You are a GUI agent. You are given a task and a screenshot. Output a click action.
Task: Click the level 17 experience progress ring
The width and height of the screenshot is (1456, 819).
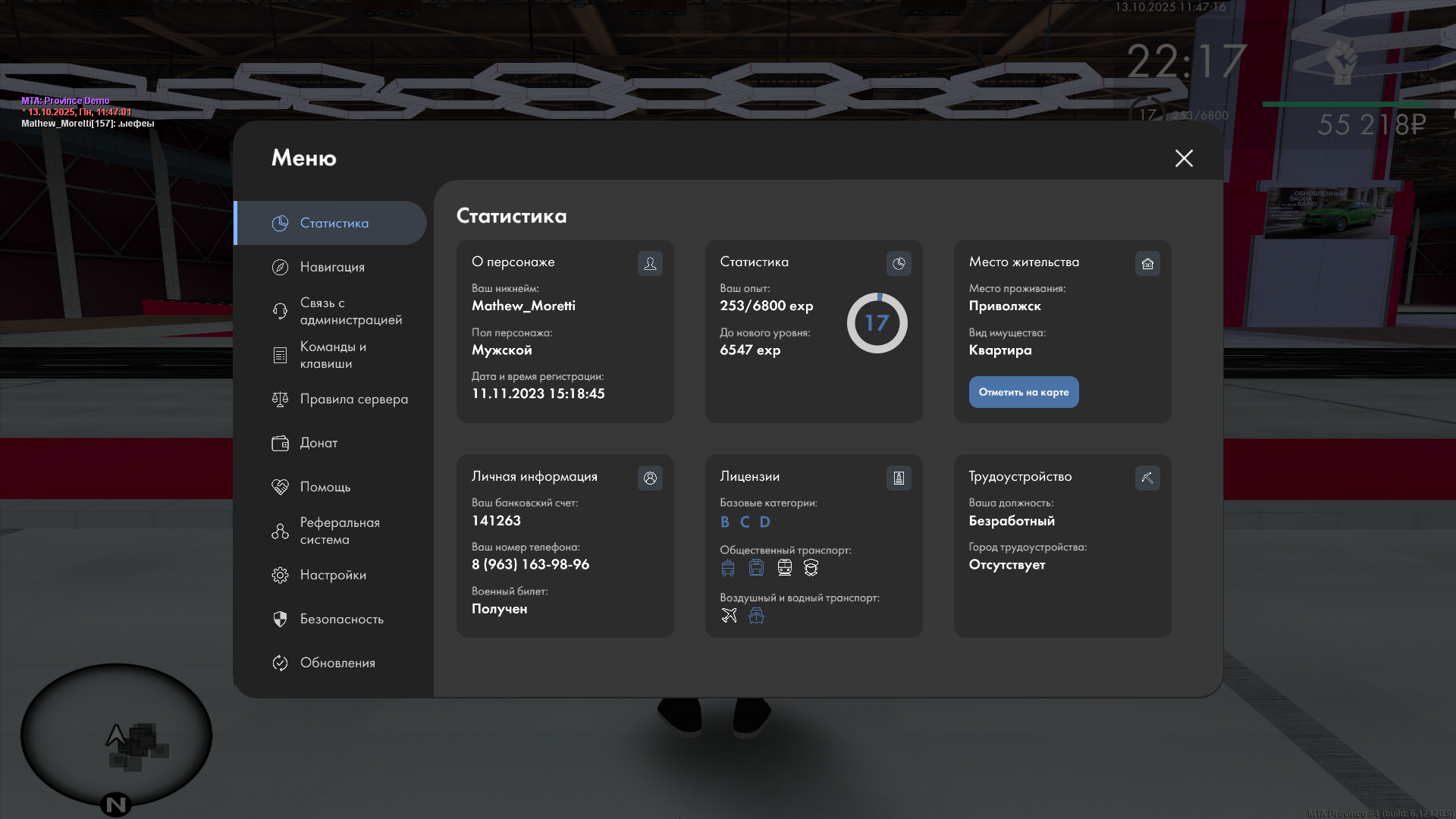point(877,323)
